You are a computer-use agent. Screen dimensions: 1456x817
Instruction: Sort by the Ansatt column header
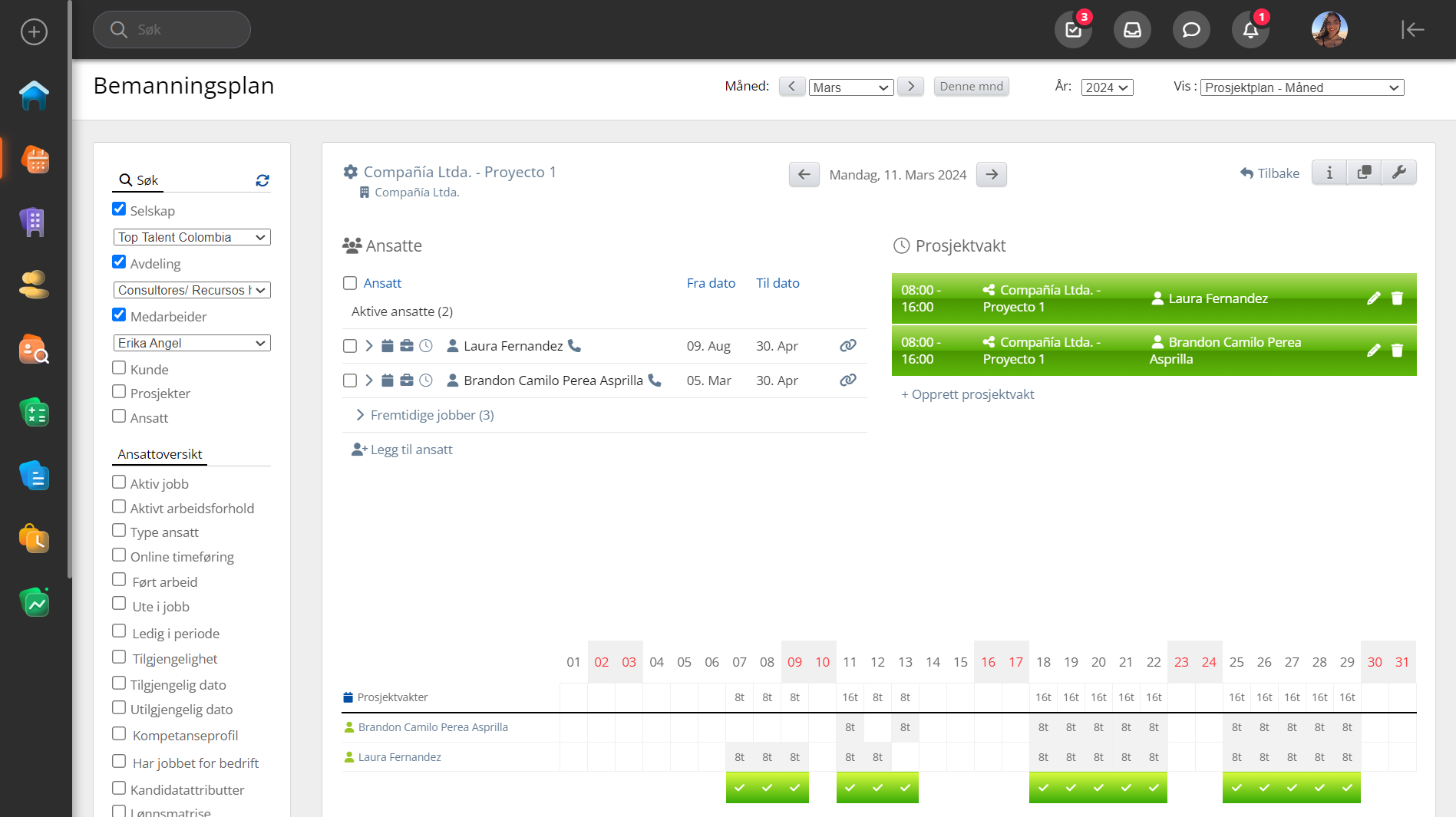tap(382, 283)
